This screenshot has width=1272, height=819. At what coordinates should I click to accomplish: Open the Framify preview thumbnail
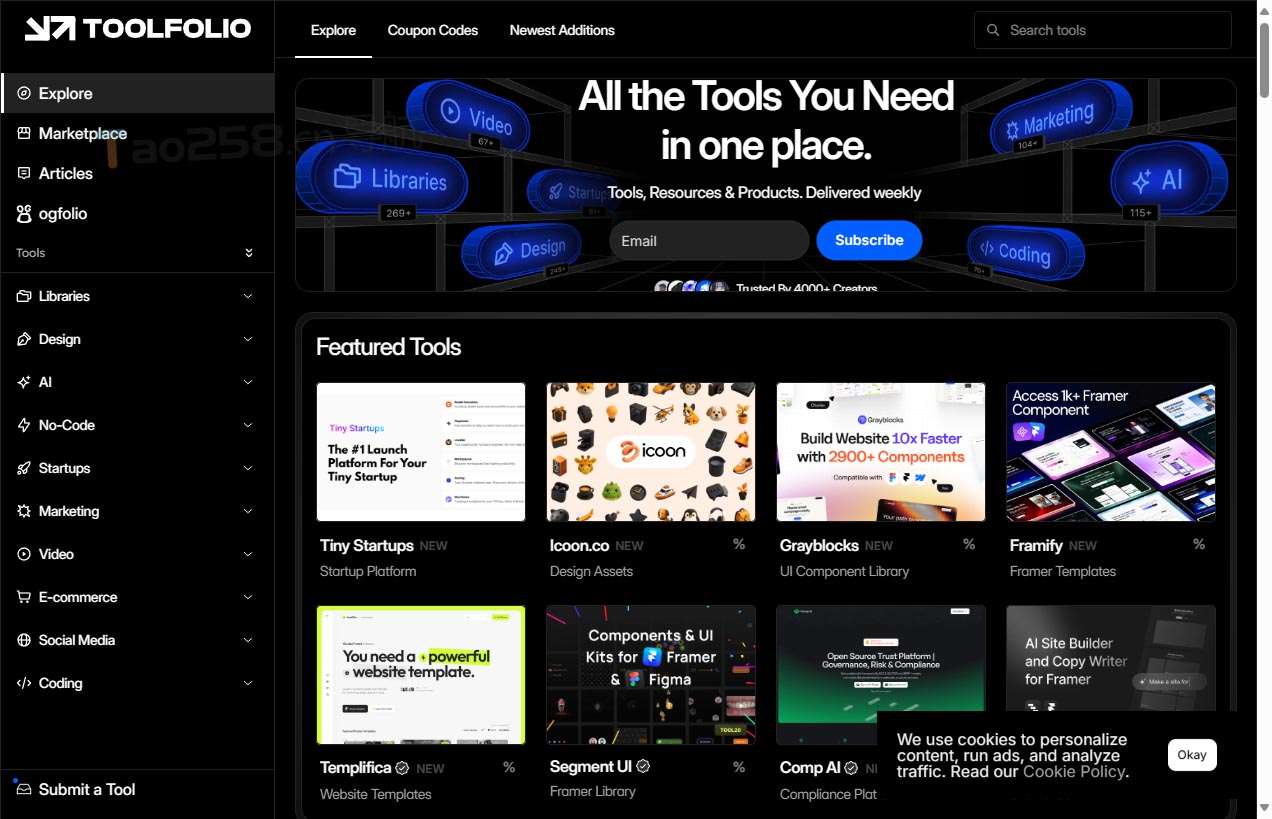point(1111,452)
